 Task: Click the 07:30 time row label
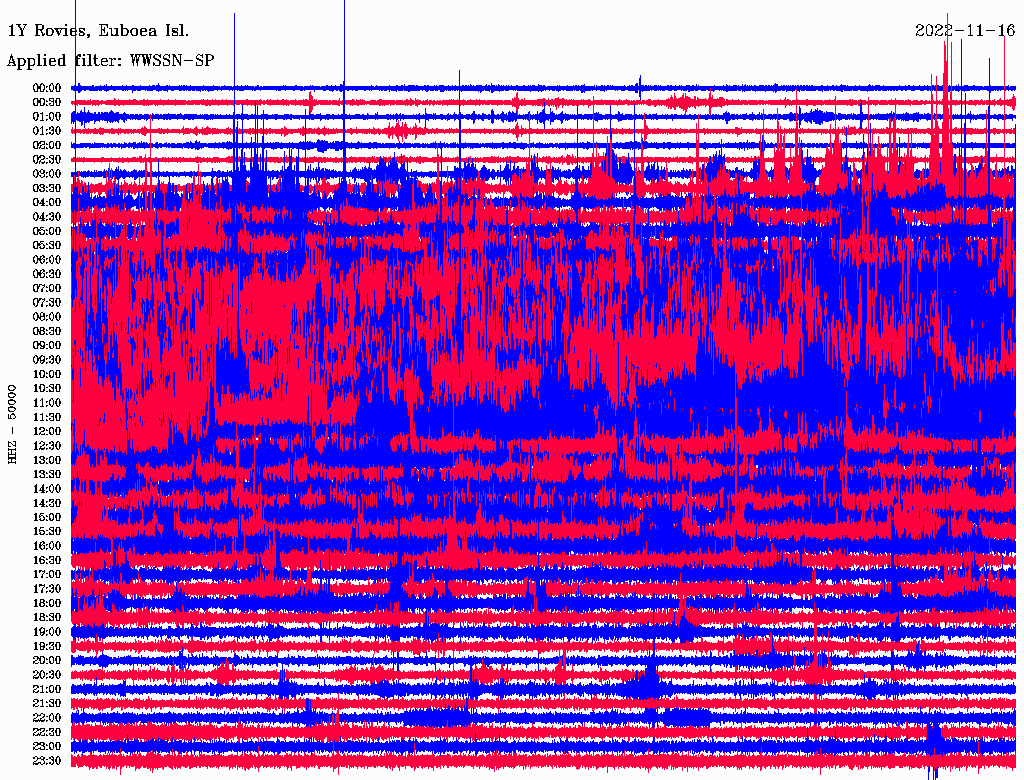47,303
